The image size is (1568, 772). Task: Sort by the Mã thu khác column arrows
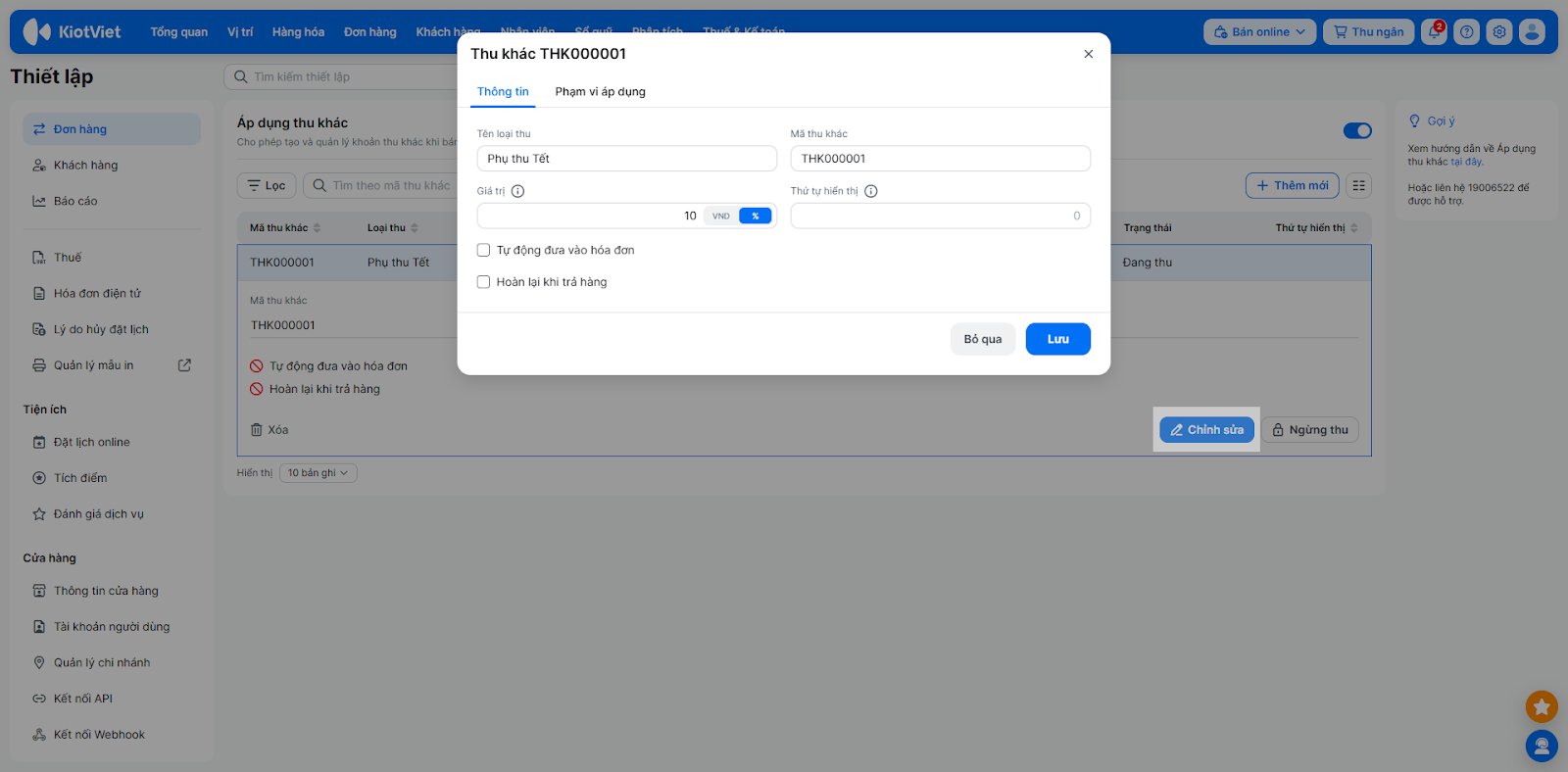pyautogui.click(x=317, y=228)
